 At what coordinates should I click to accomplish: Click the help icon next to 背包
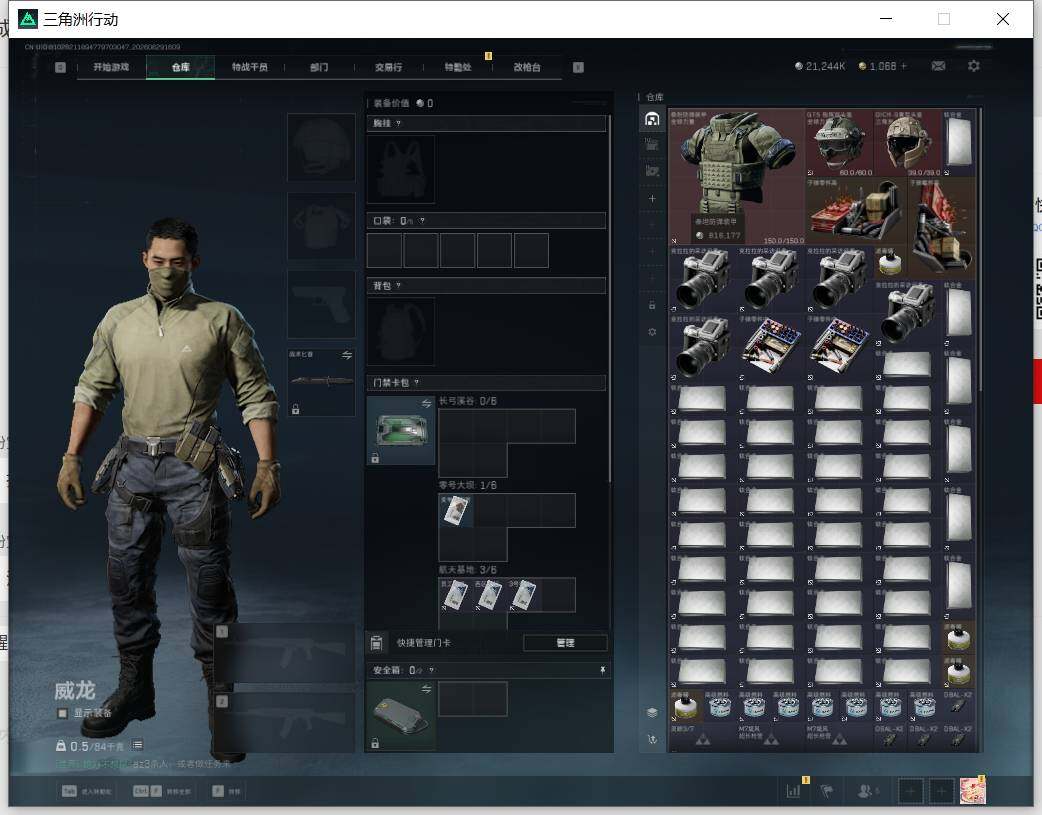(398, 286)
